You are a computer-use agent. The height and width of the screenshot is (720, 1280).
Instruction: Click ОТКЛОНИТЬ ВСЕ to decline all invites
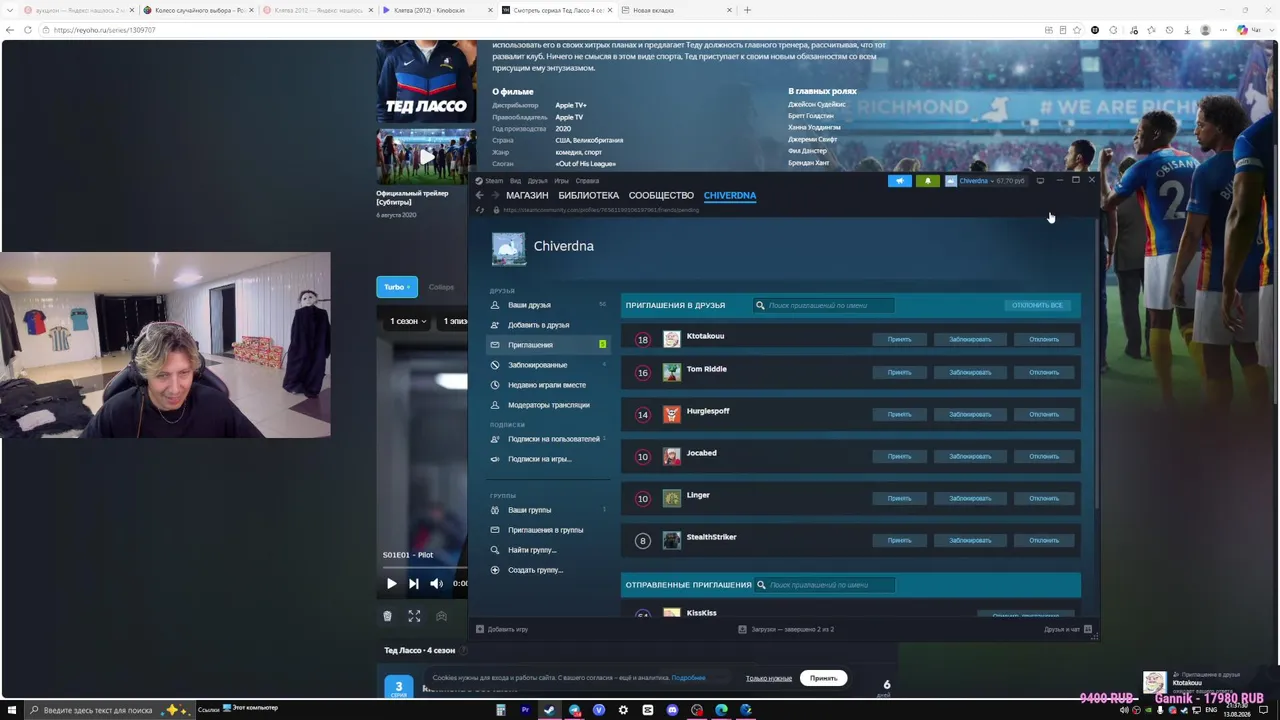(x=1037, y=305)
